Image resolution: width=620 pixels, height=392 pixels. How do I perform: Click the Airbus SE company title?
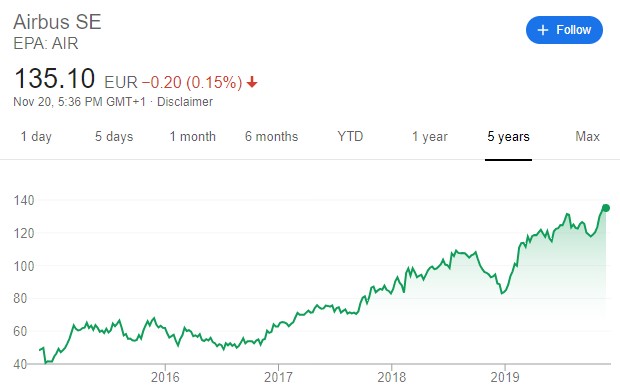(57, 22)
